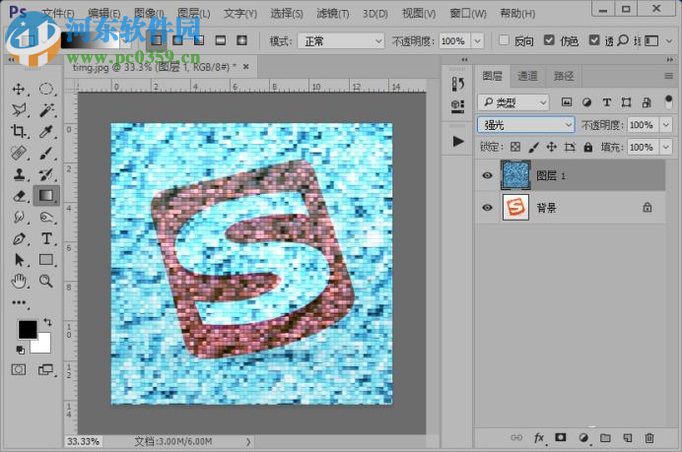
Task: Switch to the 通道 tab
Action: click(x=527, y=76)
